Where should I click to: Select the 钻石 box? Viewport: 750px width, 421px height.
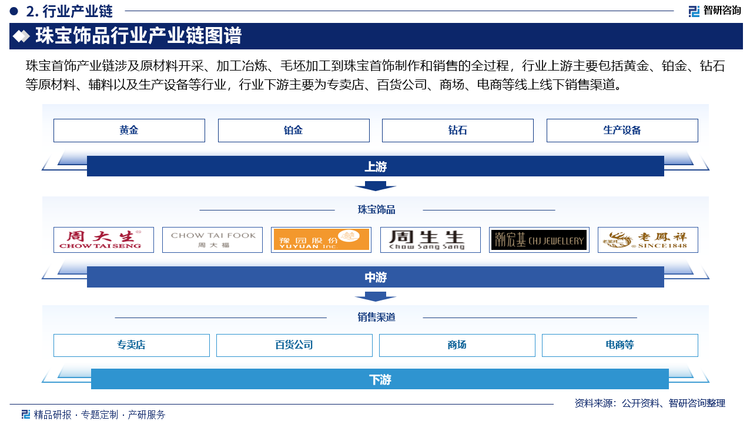click(458, 130)
